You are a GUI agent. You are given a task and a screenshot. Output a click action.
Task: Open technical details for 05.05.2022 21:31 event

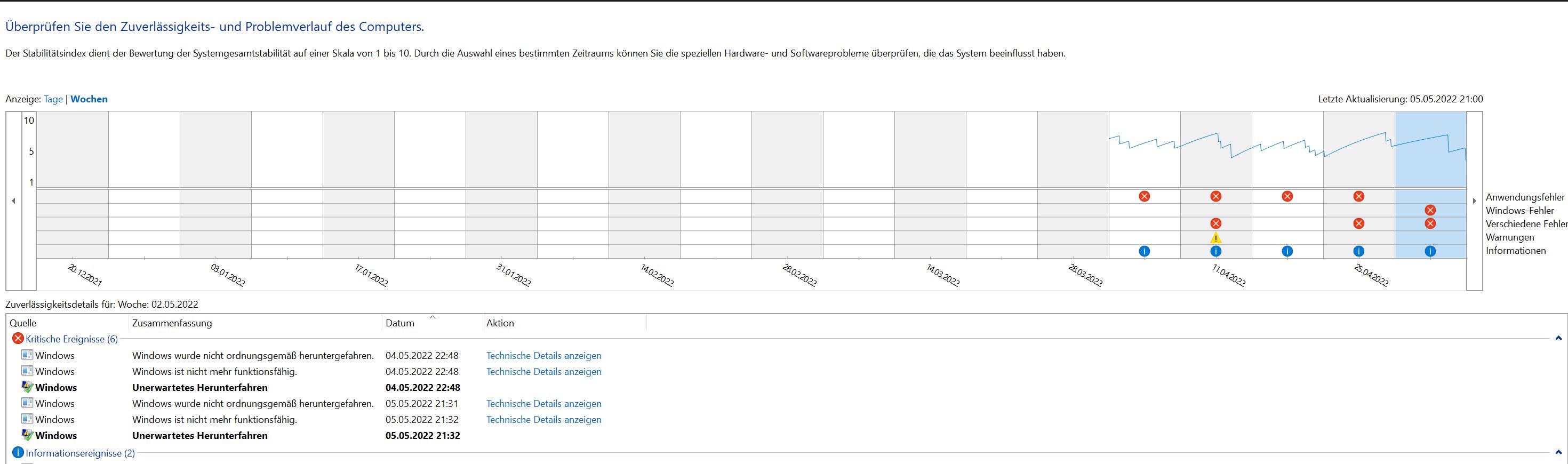[x=543, y=404]
